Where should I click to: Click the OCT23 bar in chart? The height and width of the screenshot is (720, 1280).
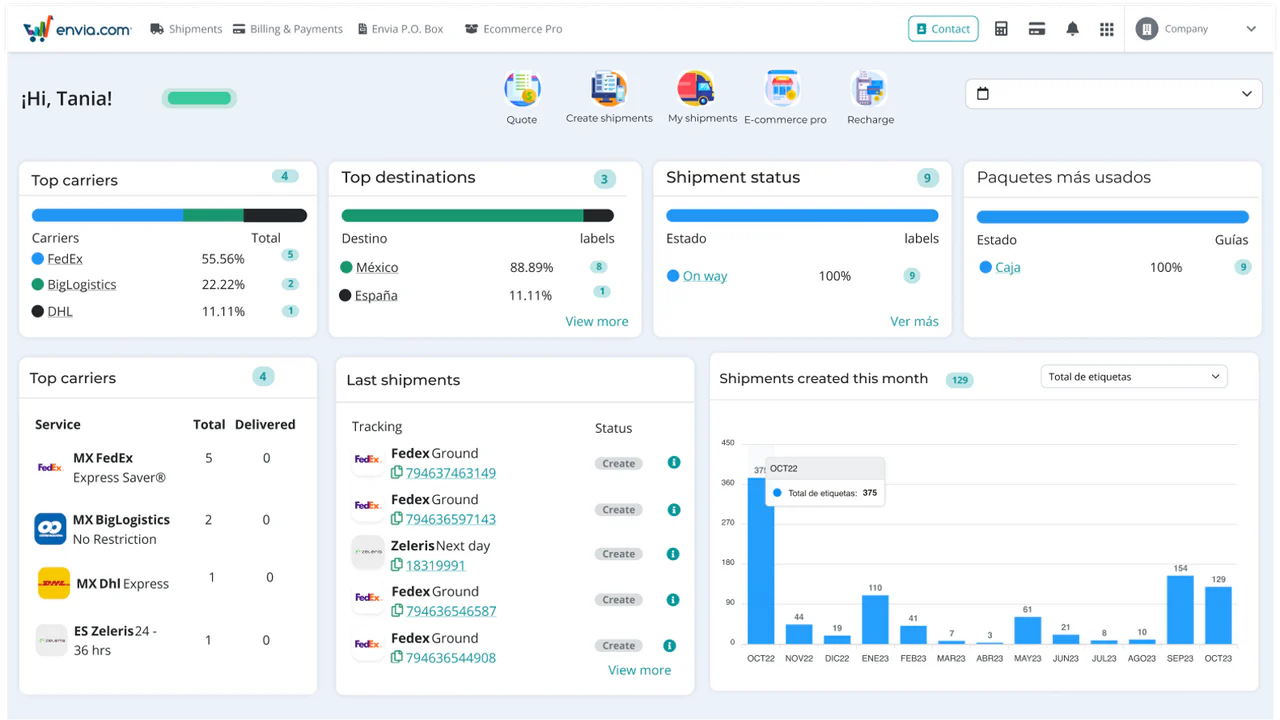(1218, 615)
